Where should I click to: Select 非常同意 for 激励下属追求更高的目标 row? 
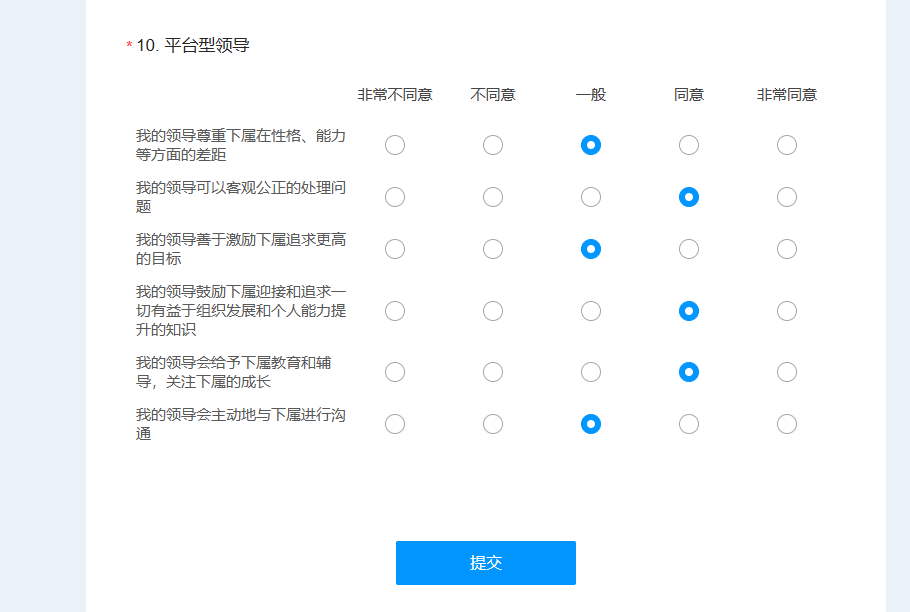[787, 249]
